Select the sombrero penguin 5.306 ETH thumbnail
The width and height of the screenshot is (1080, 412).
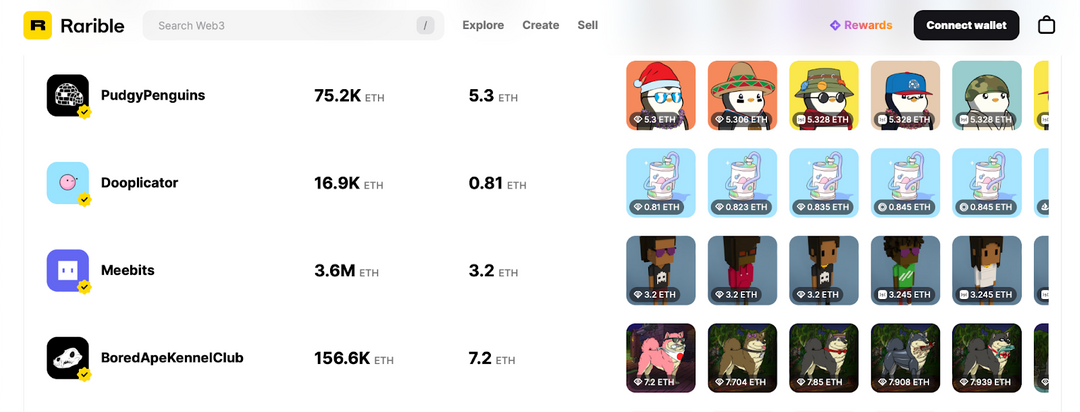742,95
